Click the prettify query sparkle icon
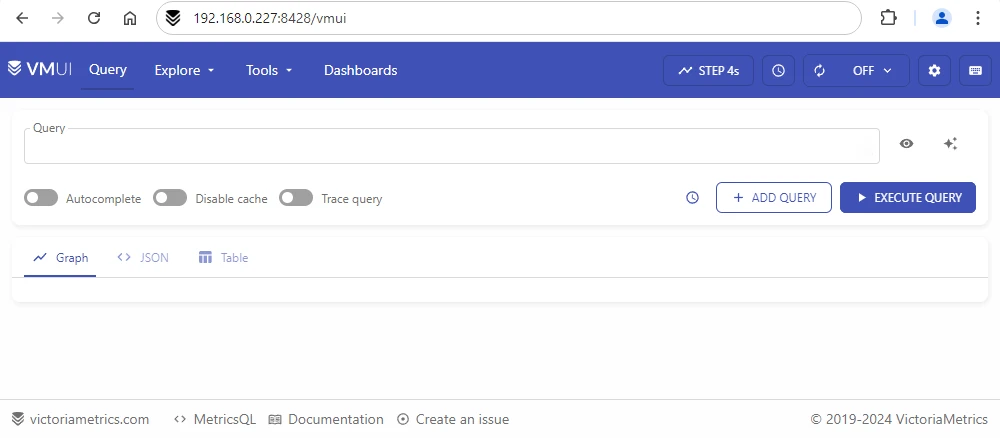1000x438 pixels. pos(950,144)
